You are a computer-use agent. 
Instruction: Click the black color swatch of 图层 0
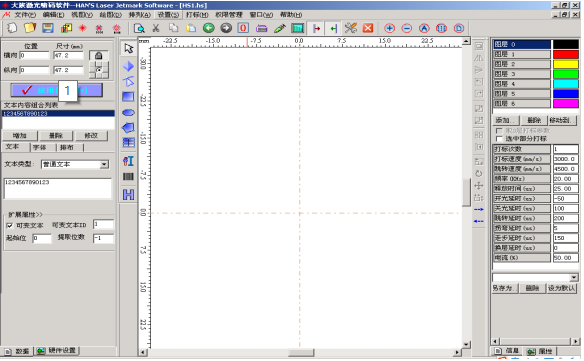(x=565, y=44)
